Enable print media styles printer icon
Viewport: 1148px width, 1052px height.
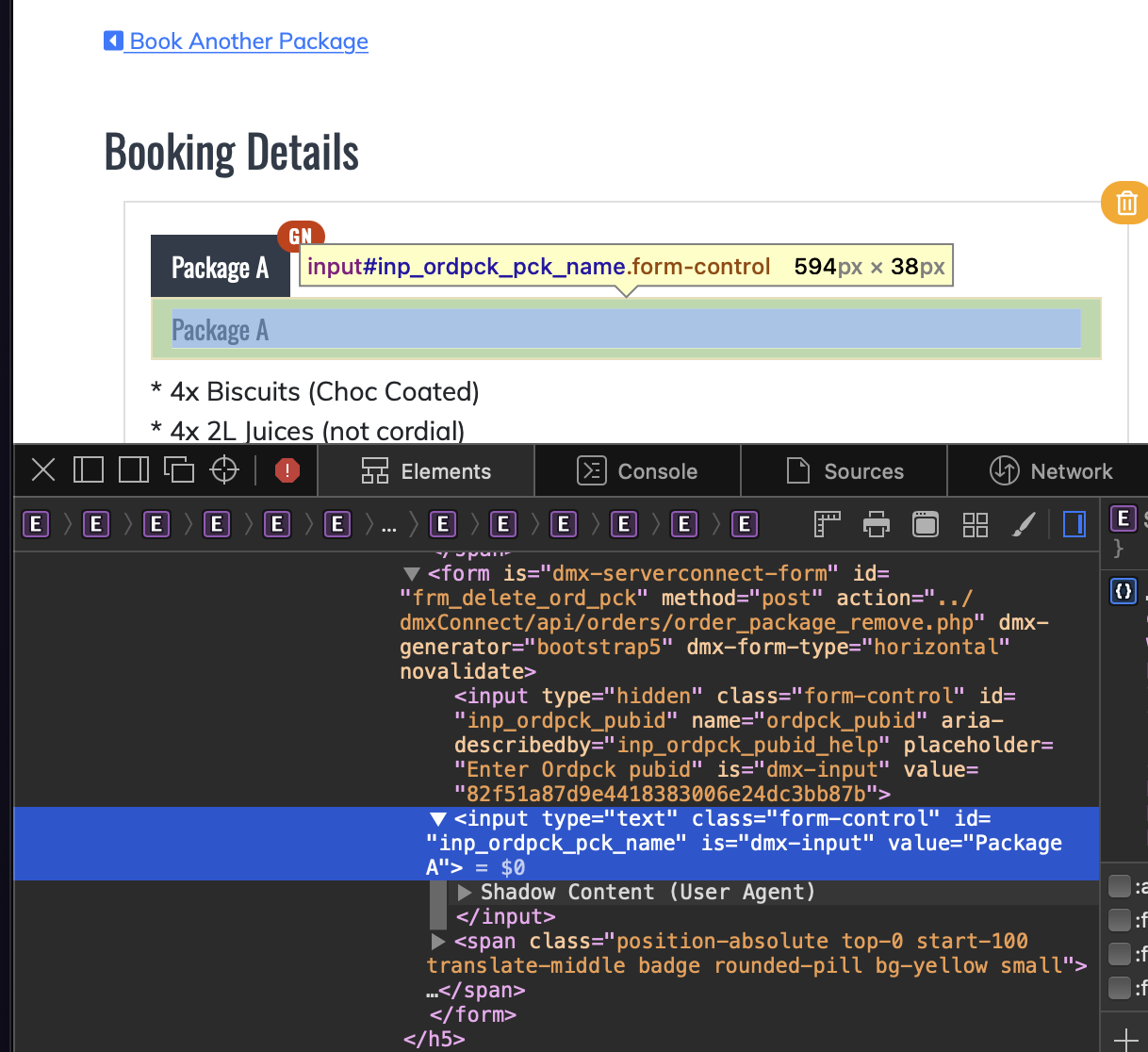click(877, 524)
